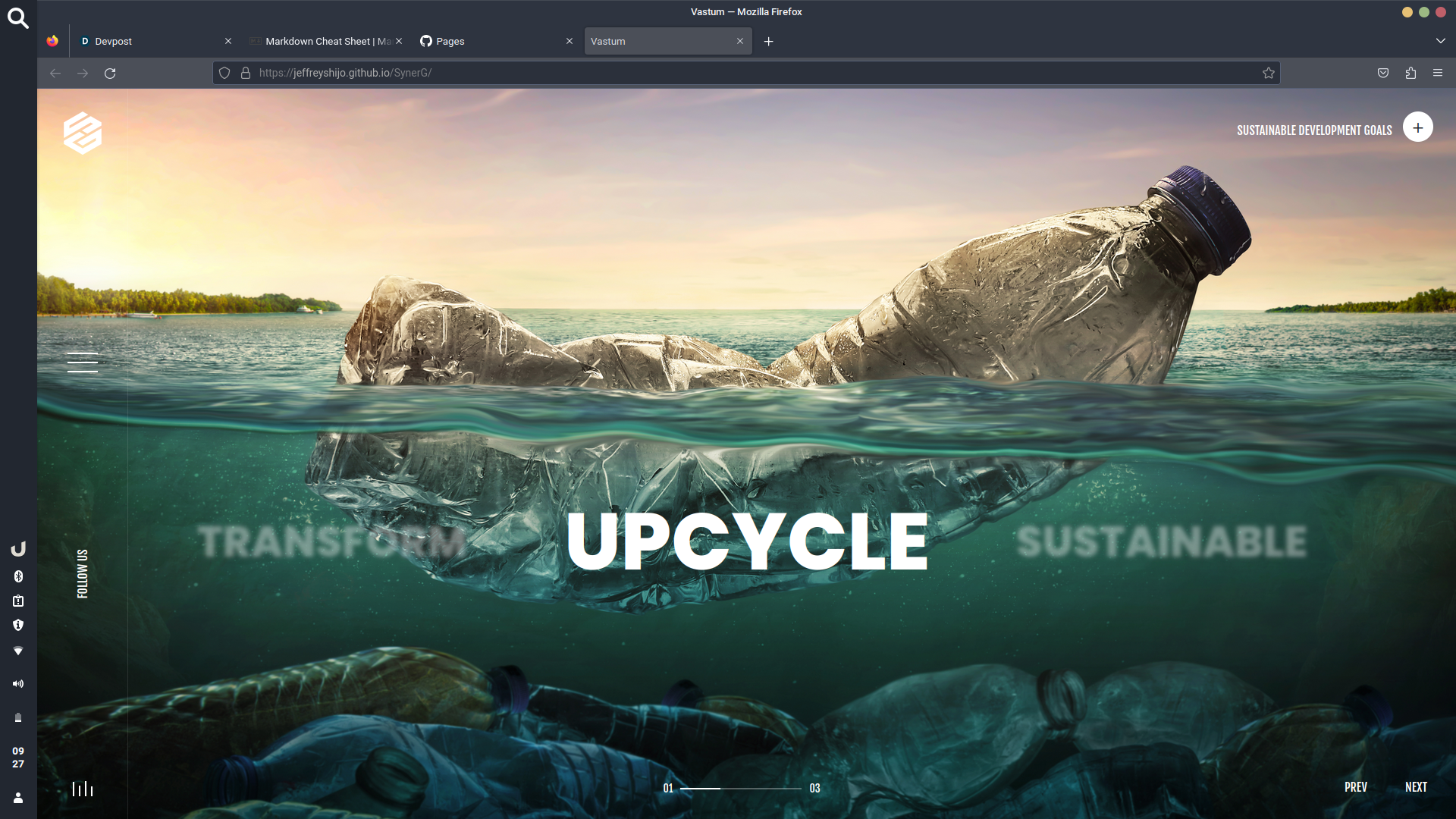1456x819 pixels.
Task: Open a new browser tab
Action: (768, 41)
